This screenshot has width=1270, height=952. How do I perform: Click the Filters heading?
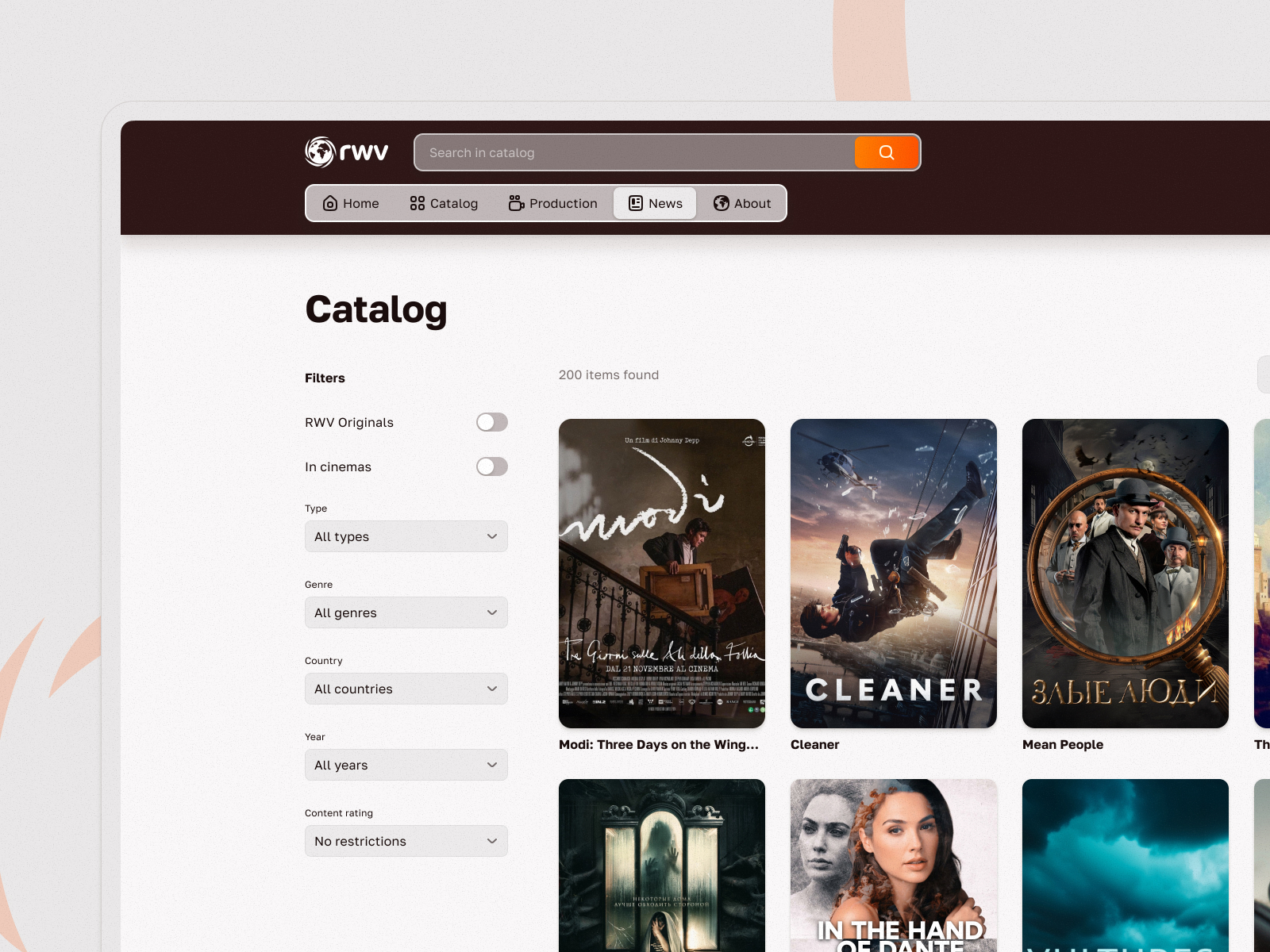325,378
